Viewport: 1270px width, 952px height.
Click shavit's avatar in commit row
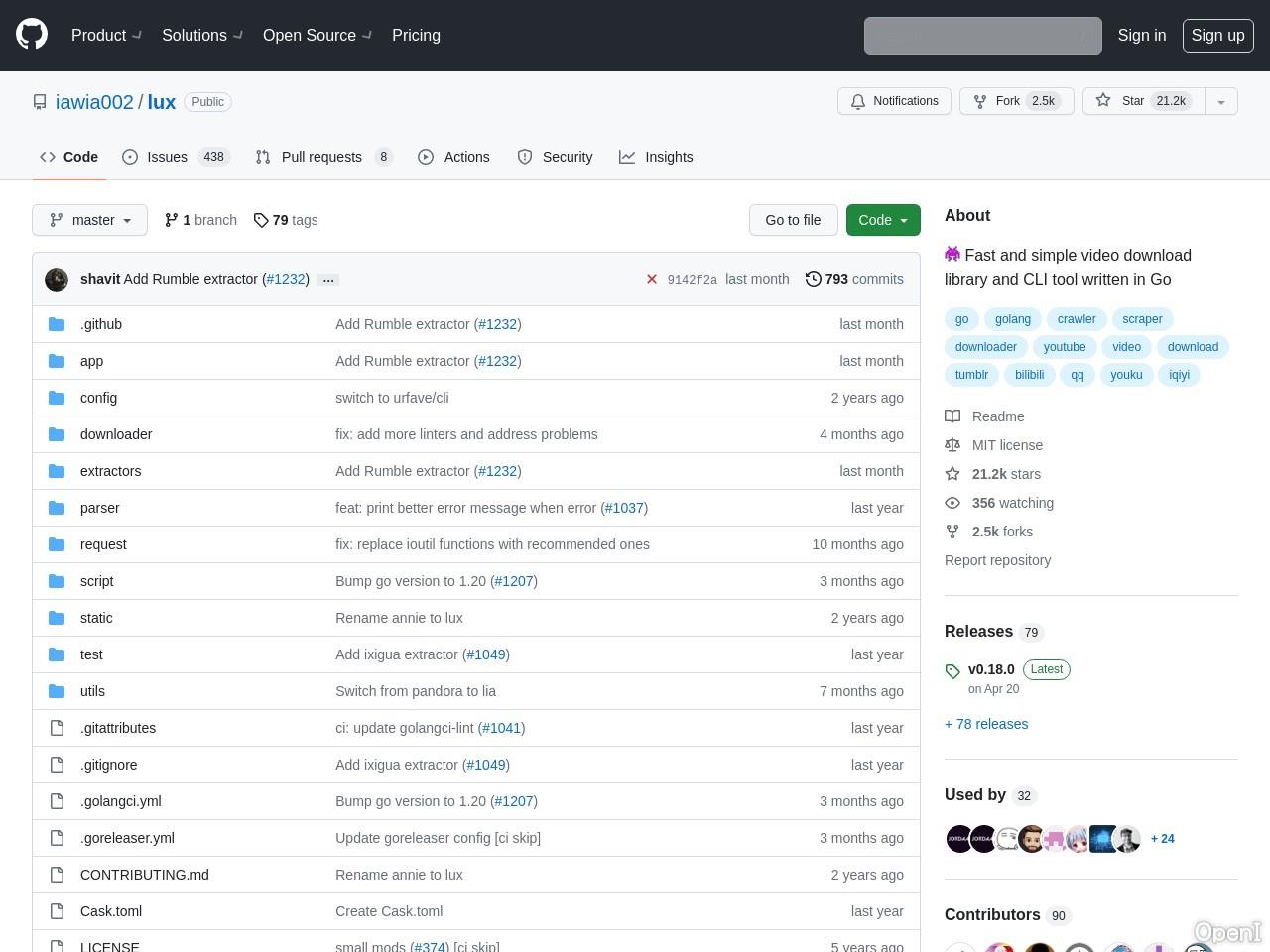click(x=57, y=279)
